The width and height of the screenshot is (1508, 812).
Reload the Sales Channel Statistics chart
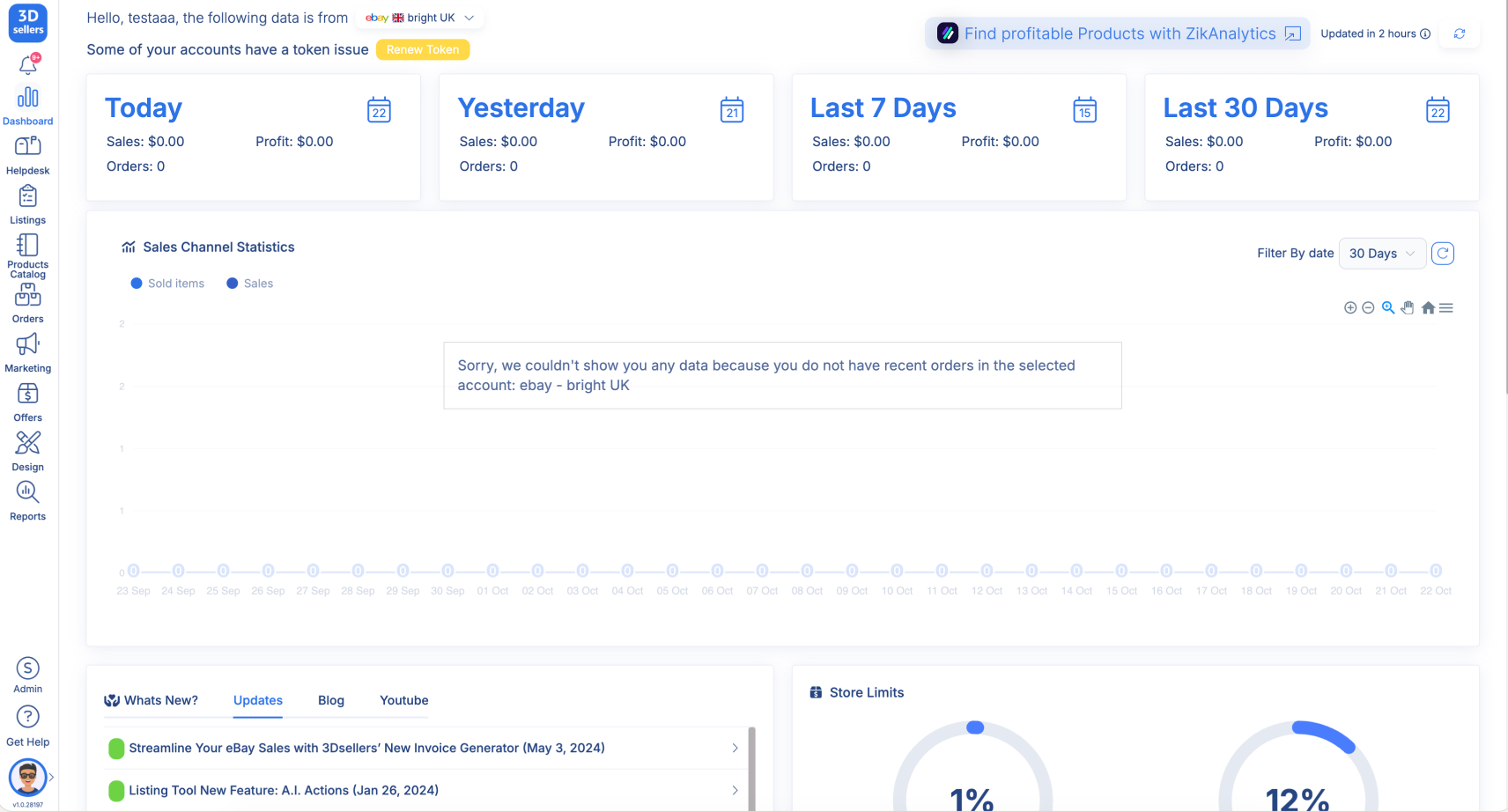point(1443,254)
